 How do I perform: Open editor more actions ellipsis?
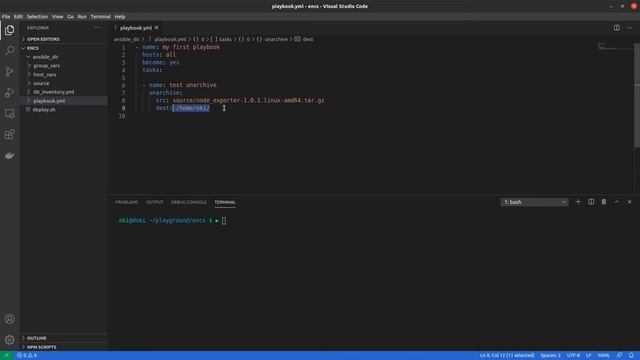click(629, 28)
